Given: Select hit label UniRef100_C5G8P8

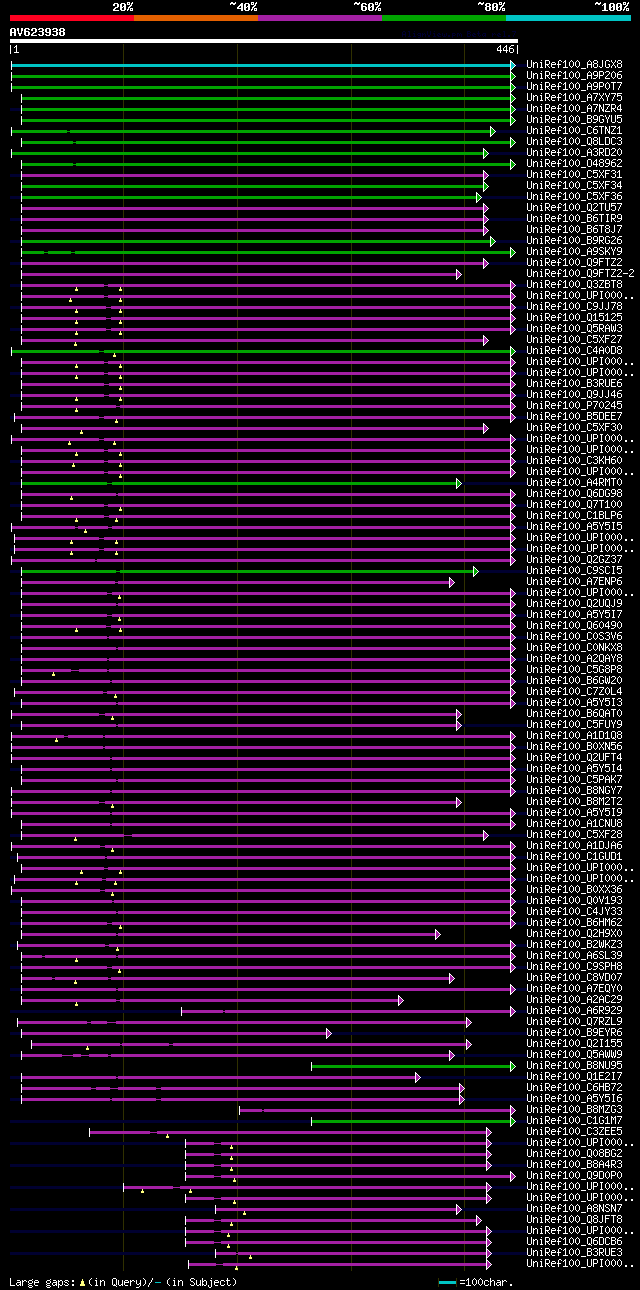Looking at the screenshot, I should click(574, 669).
